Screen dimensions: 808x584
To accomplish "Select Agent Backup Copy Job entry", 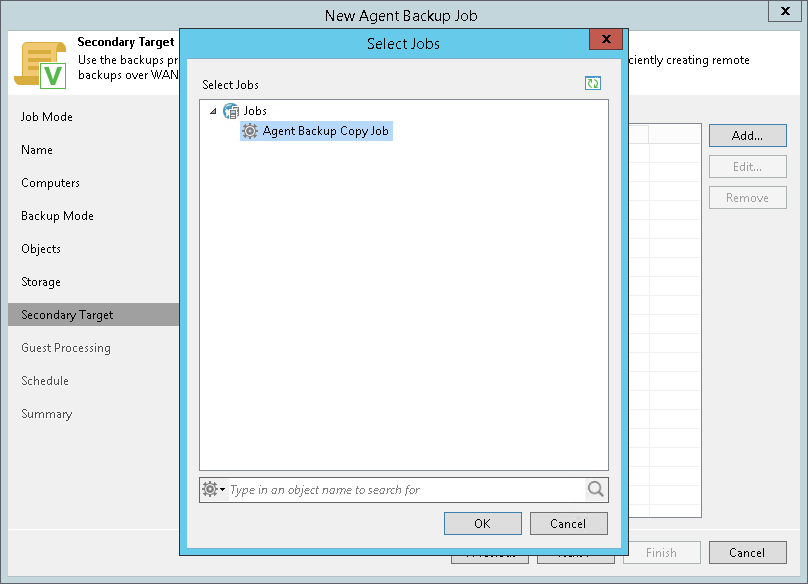I will pos(316,131).
